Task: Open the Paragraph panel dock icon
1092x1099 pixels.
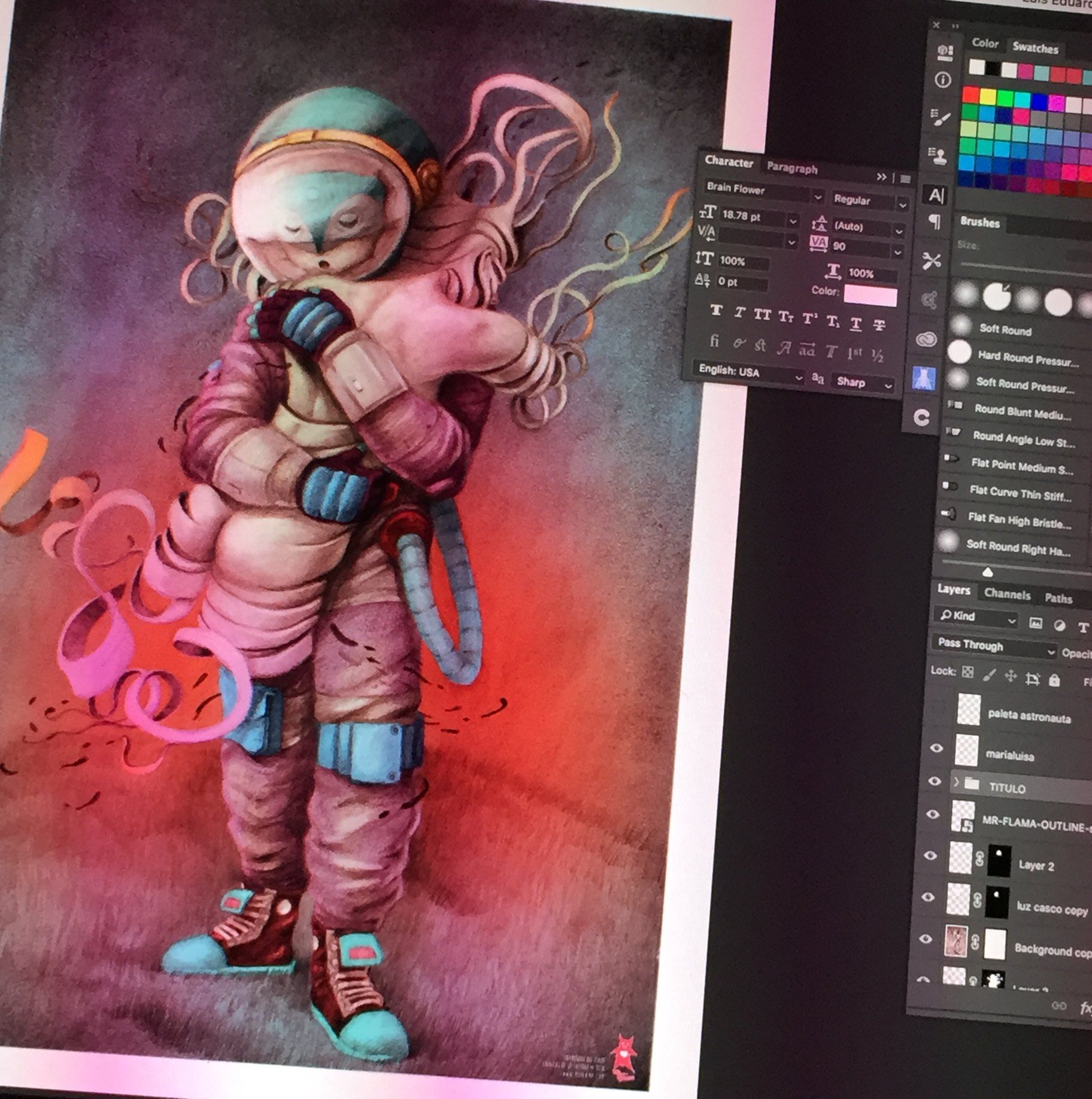Action: tap(934, 223)
